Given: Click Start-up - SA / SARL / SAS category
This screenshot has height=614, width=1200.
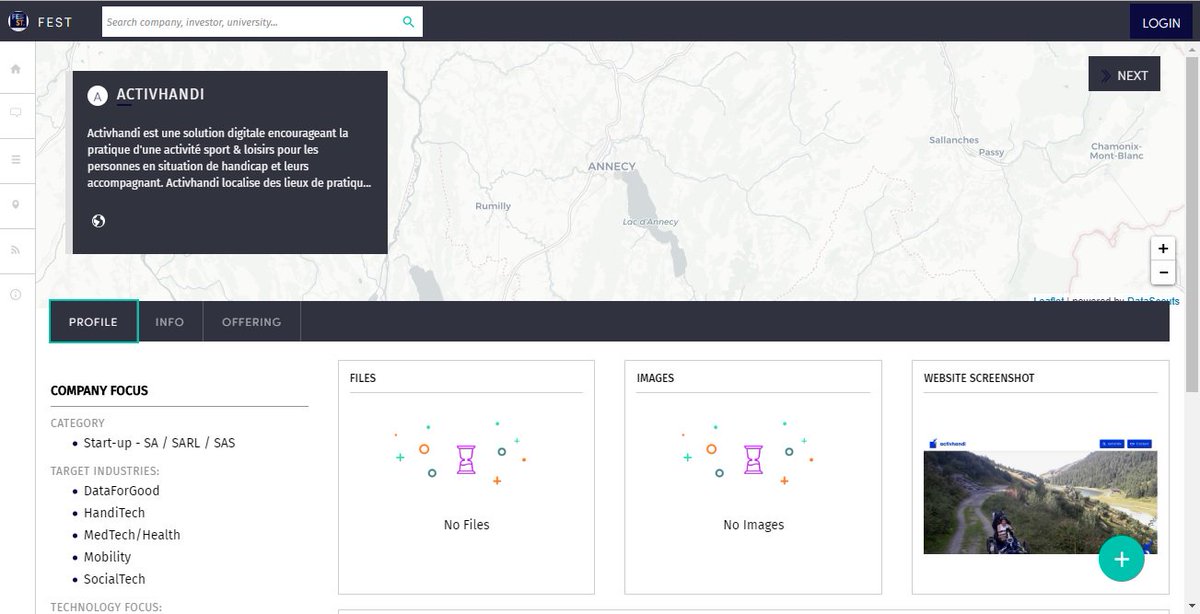Looking at the screenshot, I should (159, 443).
